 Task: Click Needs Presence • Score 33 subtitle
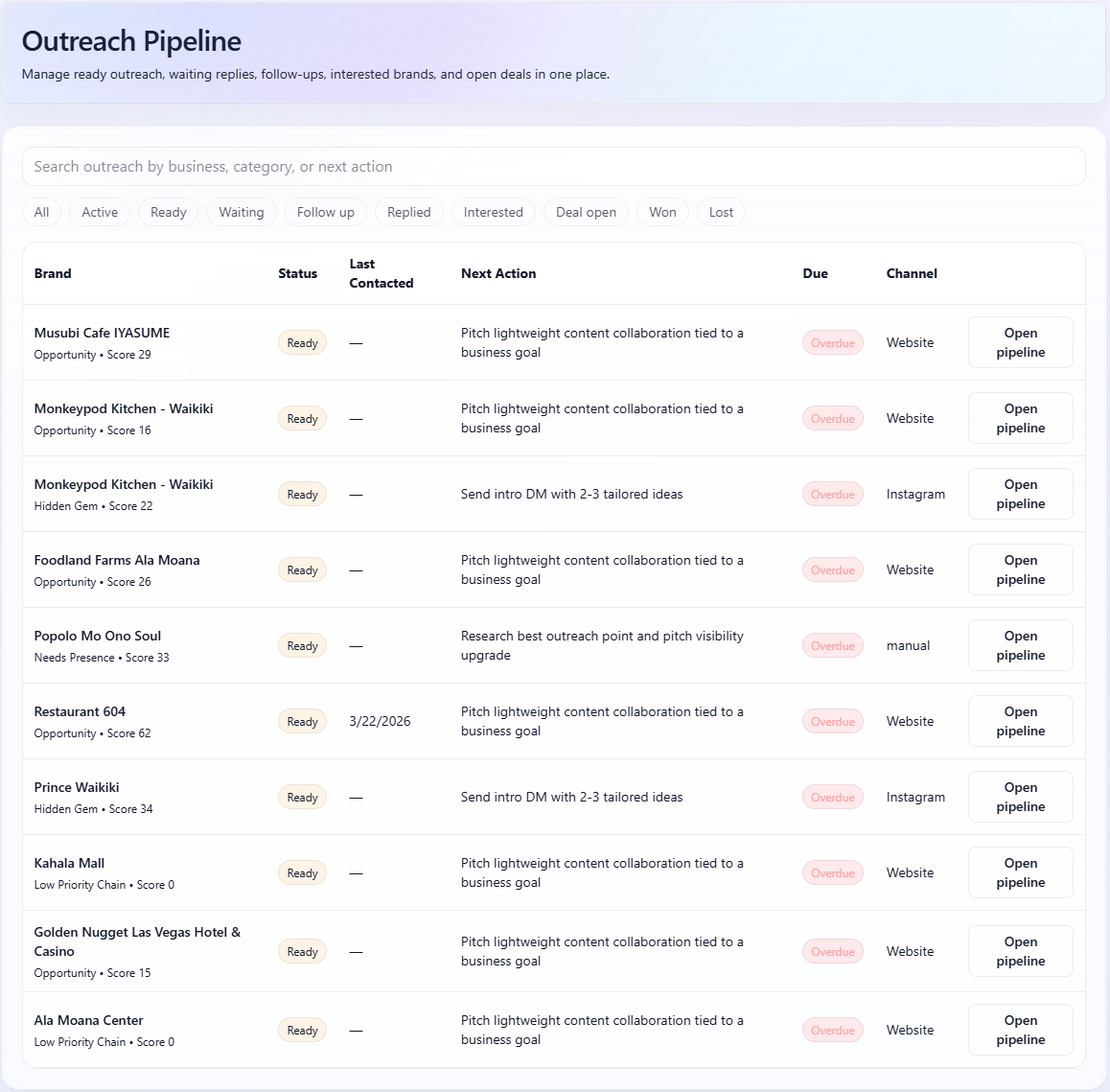click(x=102, y=658)
